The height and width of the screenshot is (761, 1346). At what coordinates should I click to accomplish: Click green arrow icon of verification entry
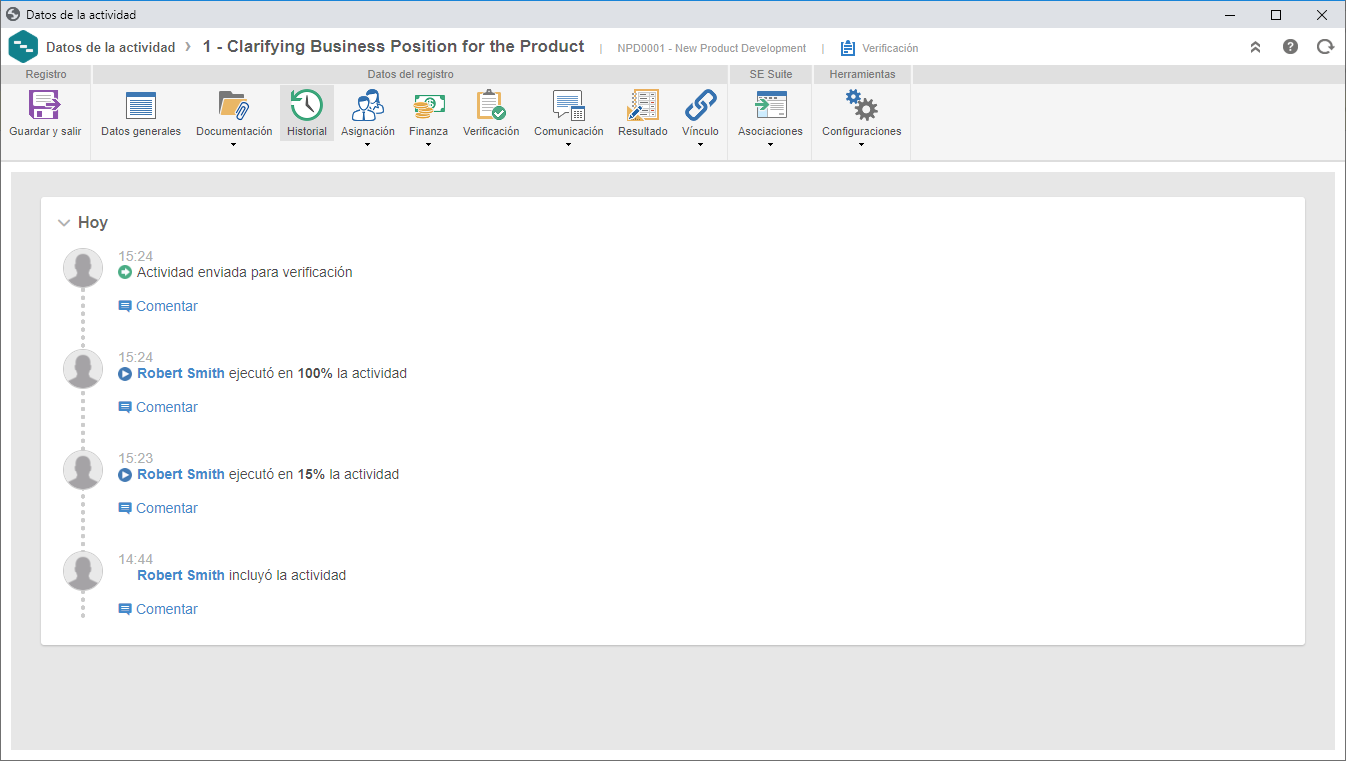pyautogui.click(x=125, y=272)
